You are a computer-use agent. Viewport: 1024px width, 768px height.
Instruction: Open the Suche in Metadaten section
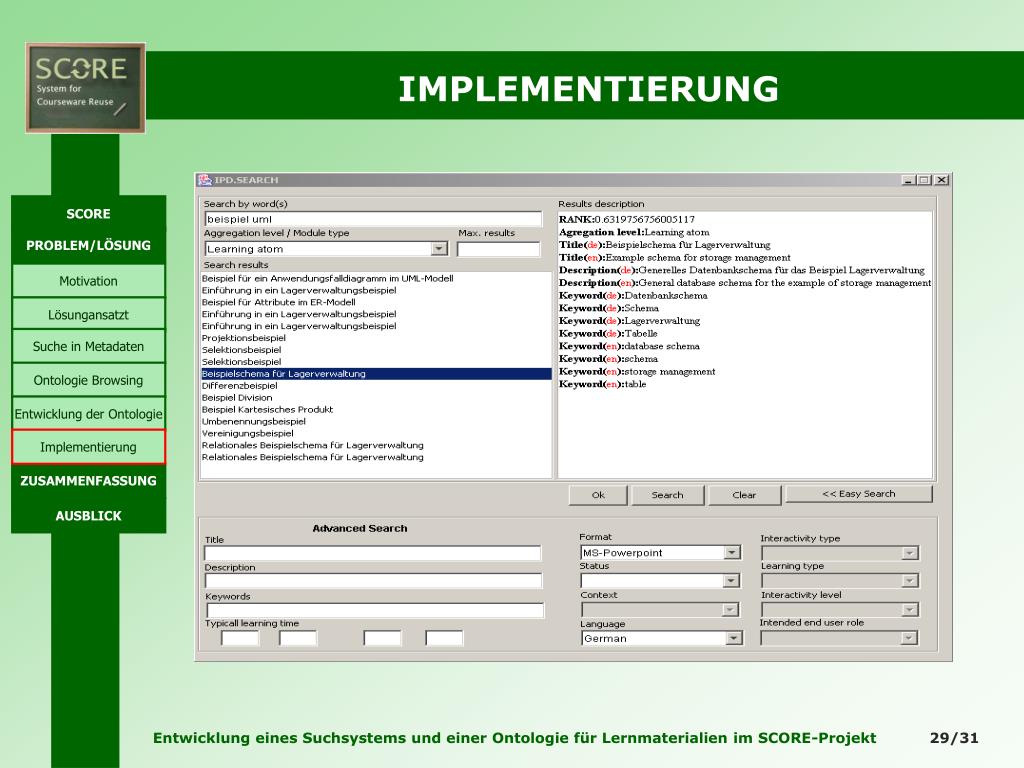pos(88,347)
